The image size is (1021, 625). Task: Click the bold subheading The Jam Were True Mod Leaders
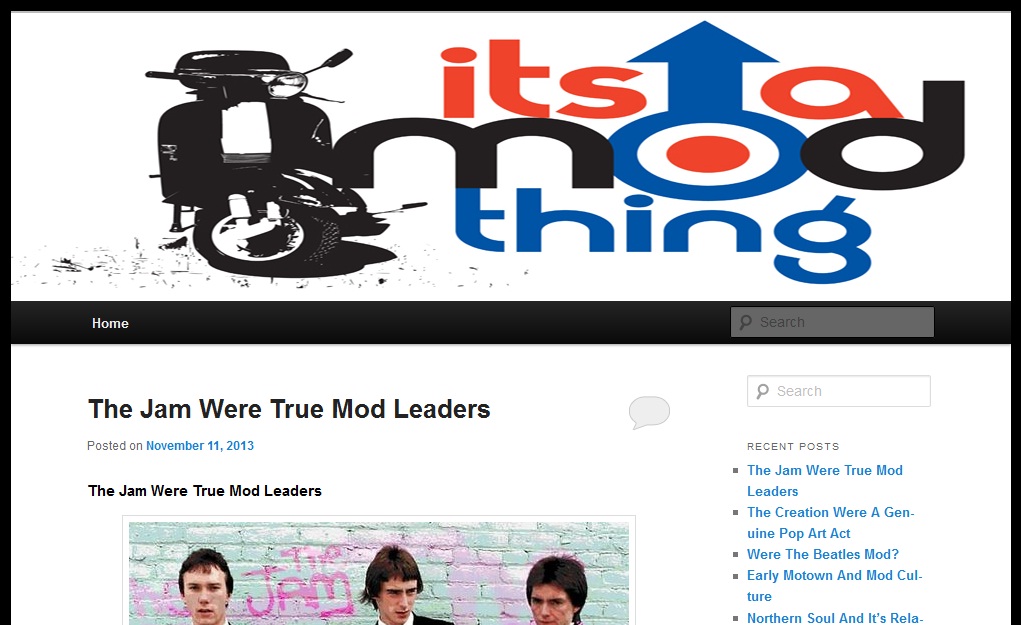tap(204, 491)
